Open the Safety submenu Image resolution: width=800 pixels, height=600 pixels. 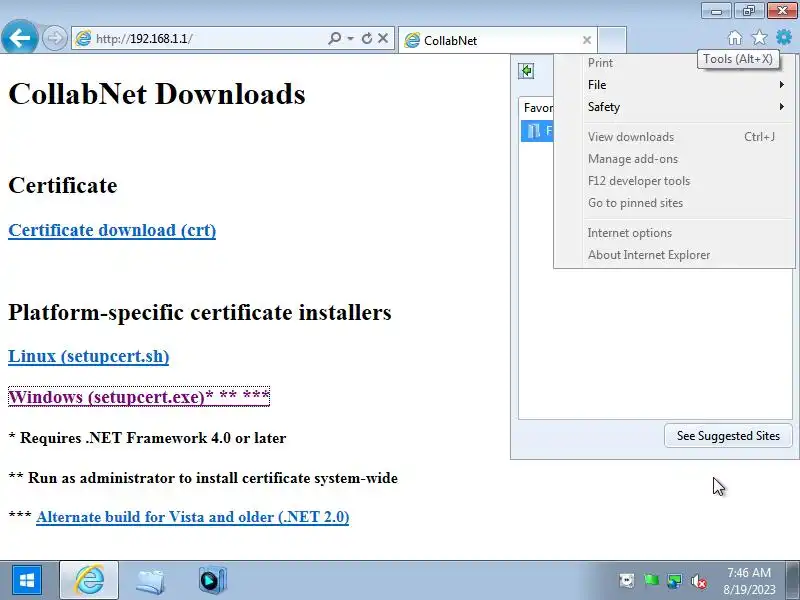674,107
